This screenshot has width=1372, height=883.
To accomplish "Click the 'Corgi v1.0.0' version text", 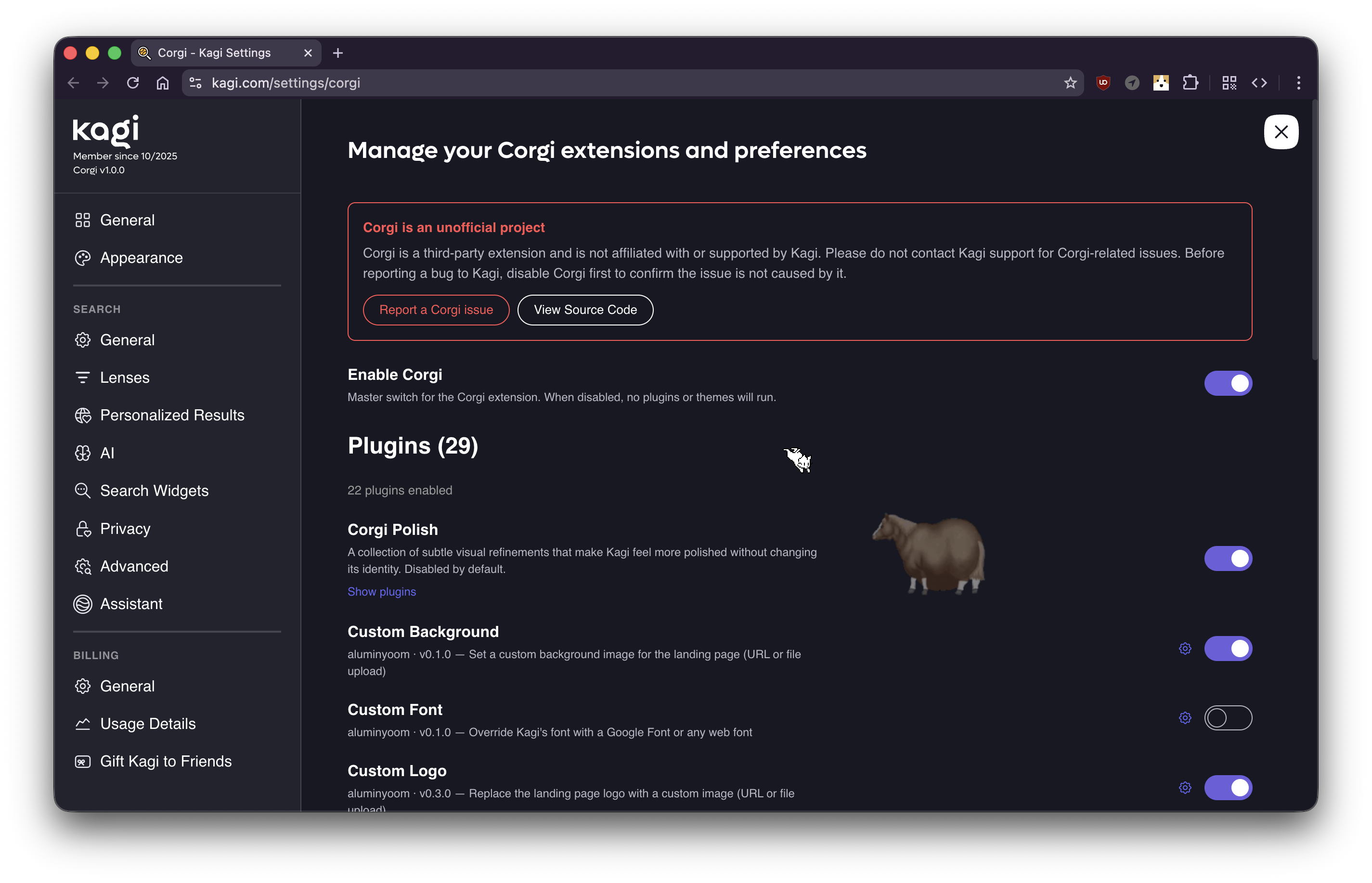I will [x=99, y=170].
